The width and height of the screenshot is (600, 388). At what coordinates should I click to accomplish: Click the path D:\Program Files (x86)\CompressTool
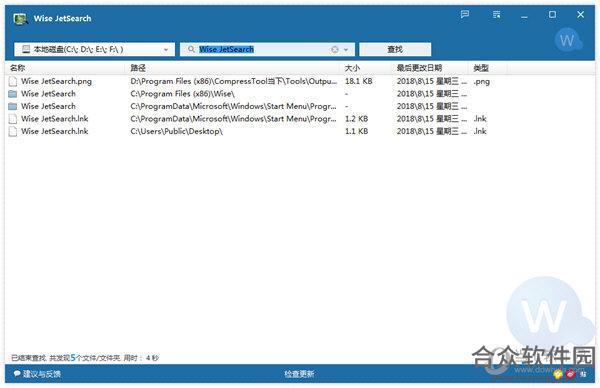coord(233,81)
